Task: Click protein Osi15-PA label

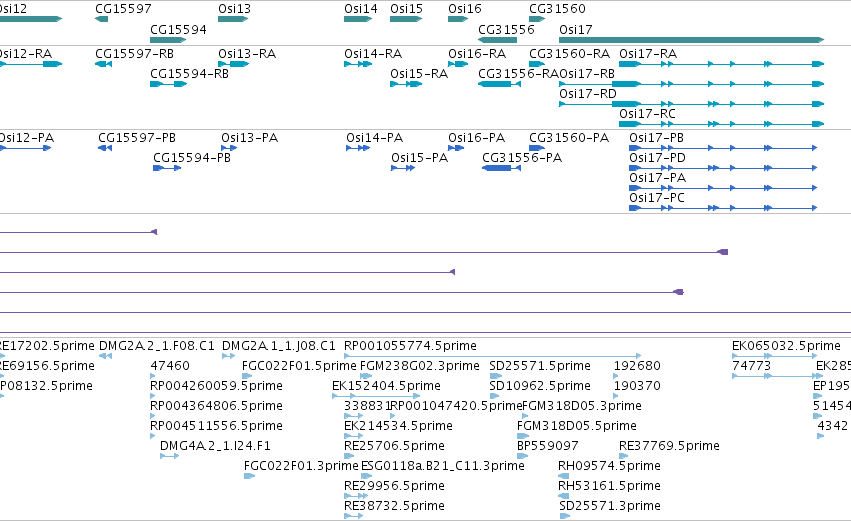Action: (420, 158)
